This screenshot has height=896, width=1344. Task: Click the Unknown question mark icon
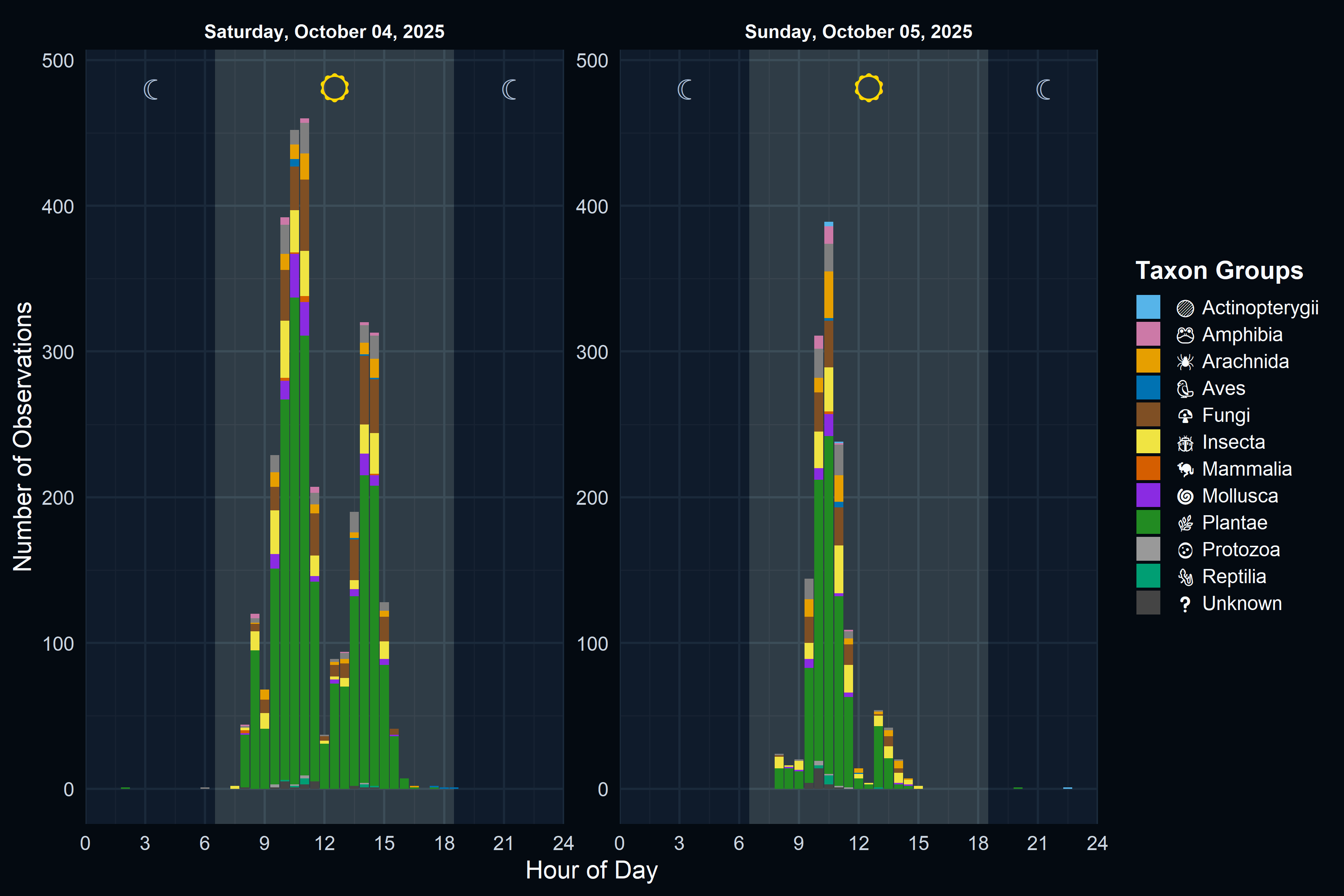point(1185,604)
